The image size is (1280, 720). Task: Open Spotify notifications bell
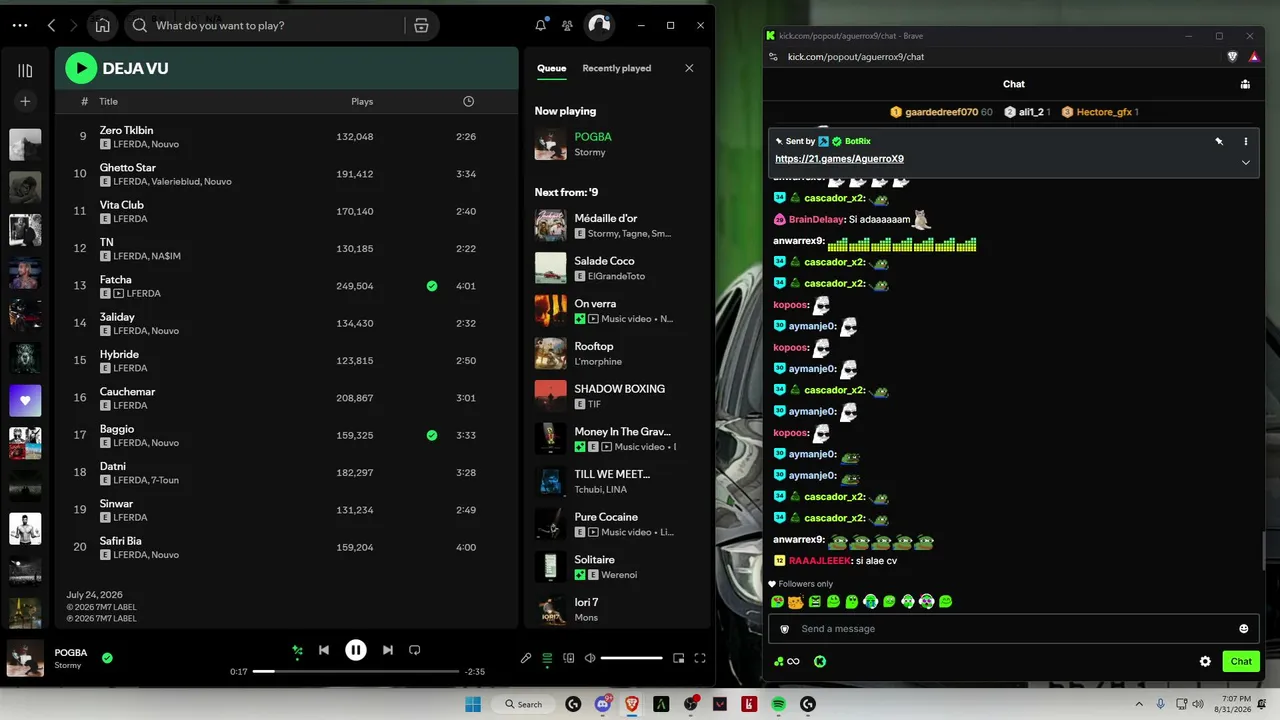pyautogui.click(x=541, y=25)
